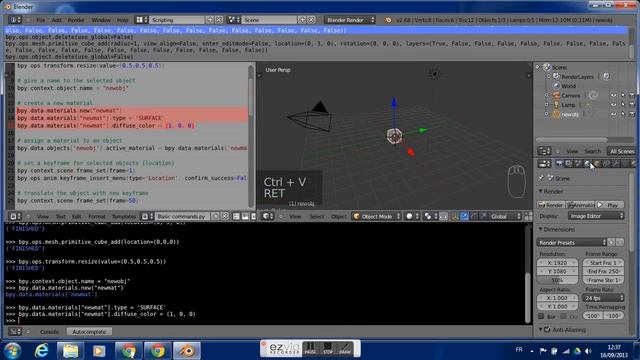
Task: Expand the newobj item in outliner
Action: [x=547, y=114]
